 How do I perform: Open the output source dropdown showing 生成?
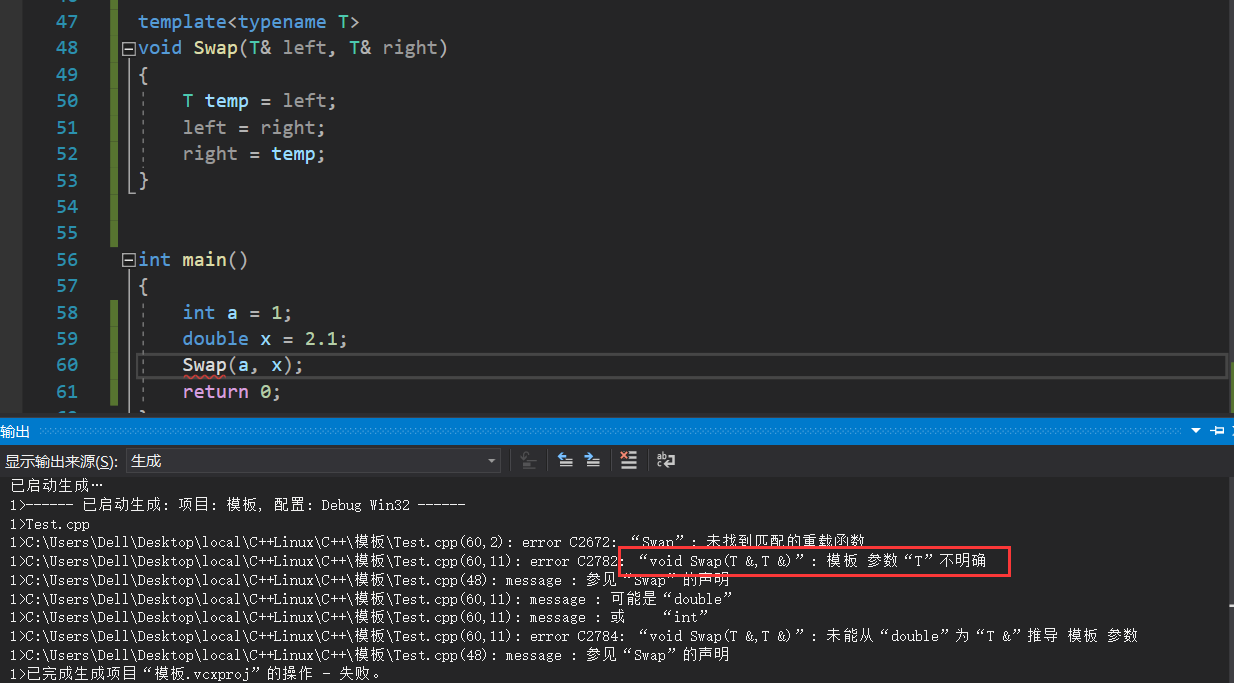[x=314, y=461]
